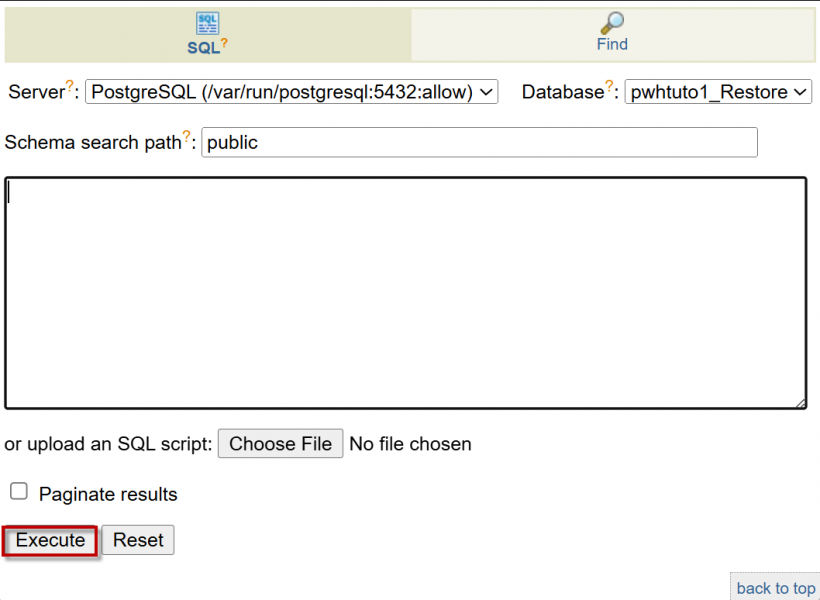The width and height of the screenshot is (820, 600).
Task: Expand the Server PostgreSQL dropdown
Action: tap(291, 92)
